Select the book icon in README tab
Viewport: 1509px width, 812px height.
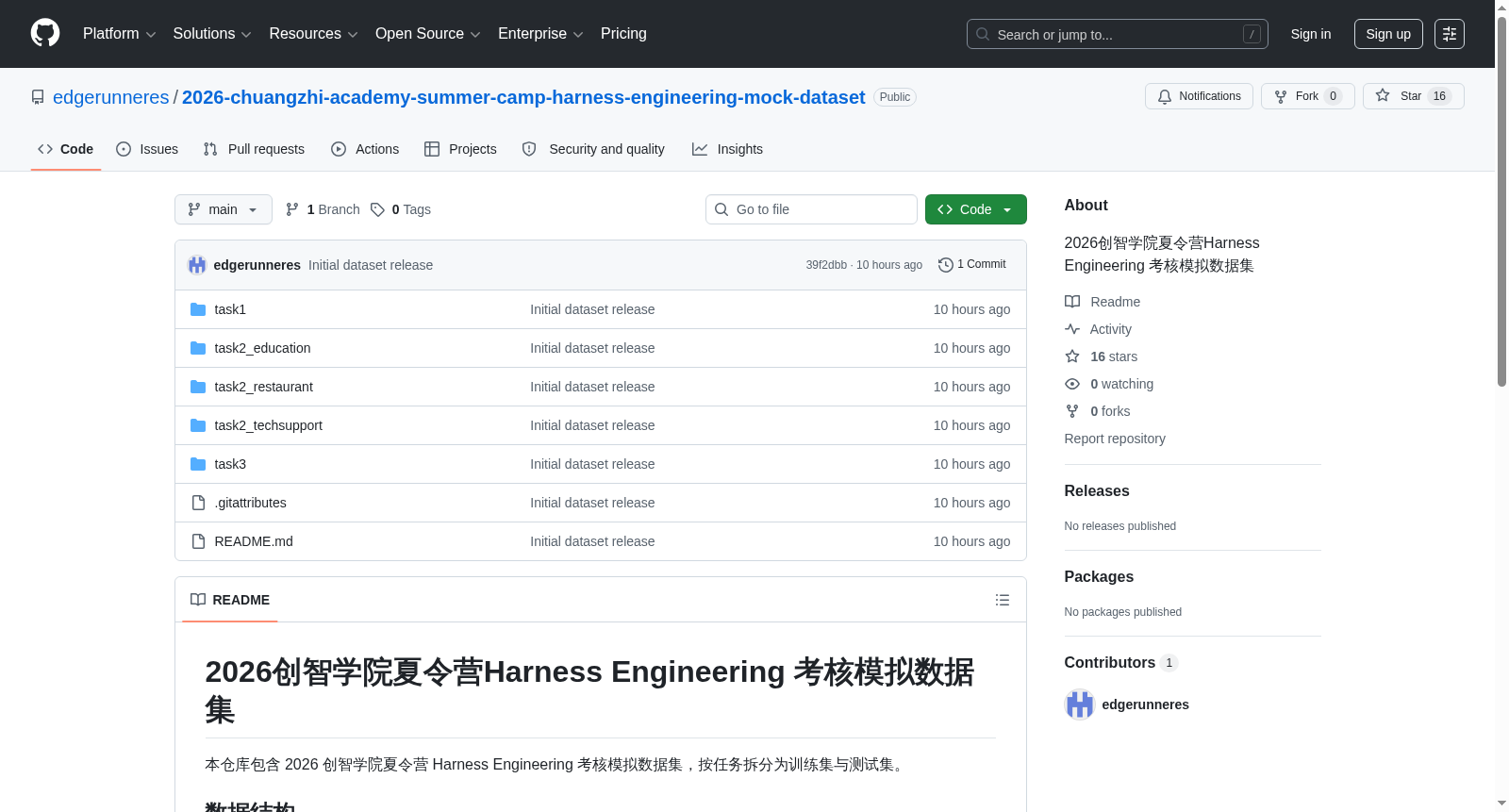coord(198,600)
